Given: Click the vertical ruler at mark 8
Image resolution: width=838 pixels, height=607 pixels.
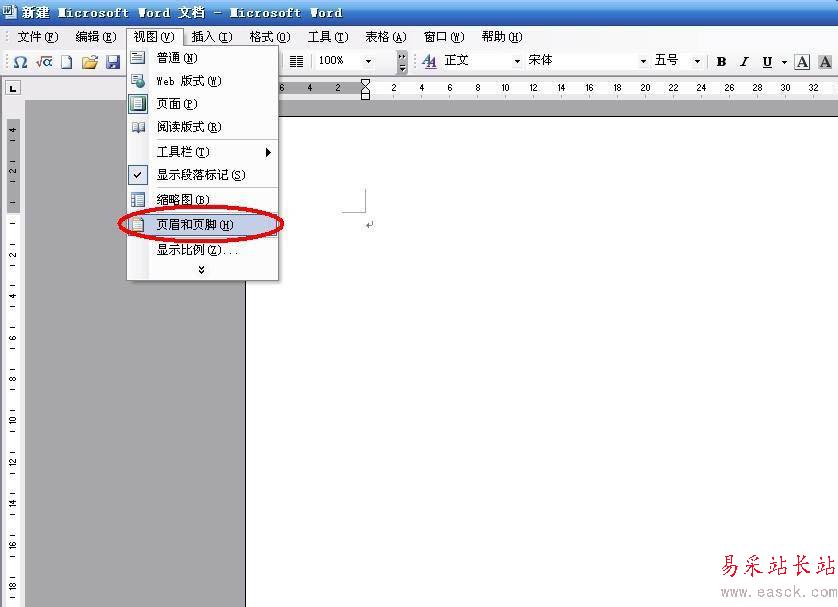Looking at the screenshot, I should click(x=13, y=379).
